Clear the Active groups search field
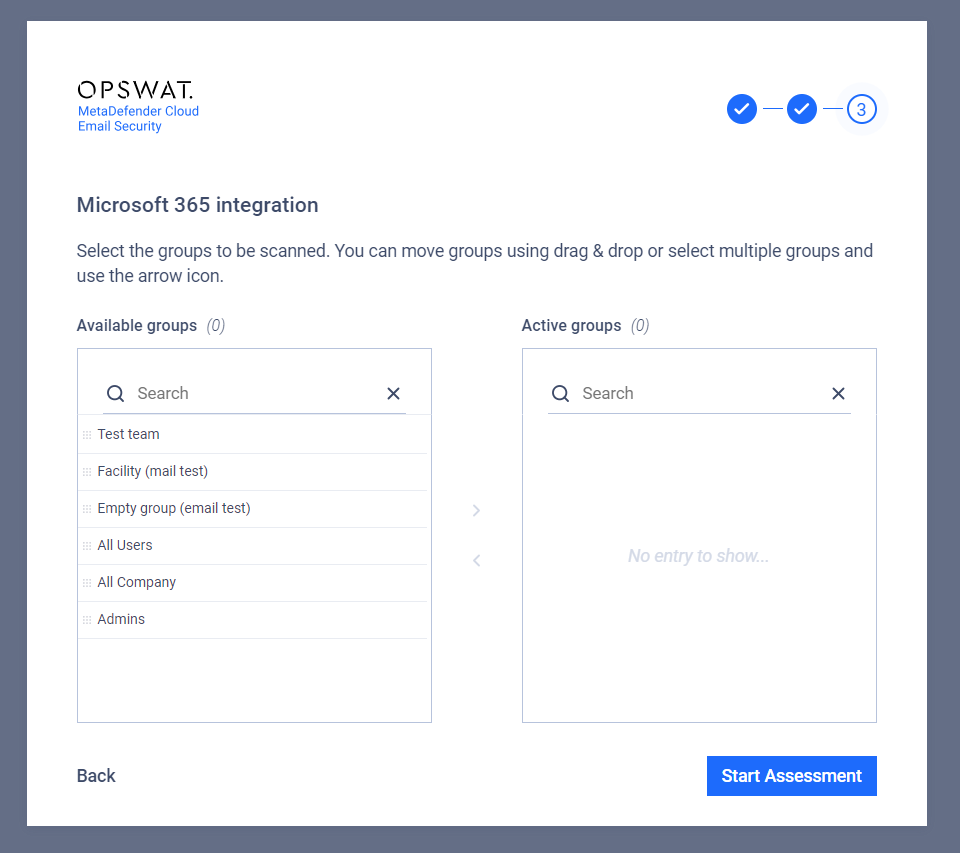 click(838, 393)
